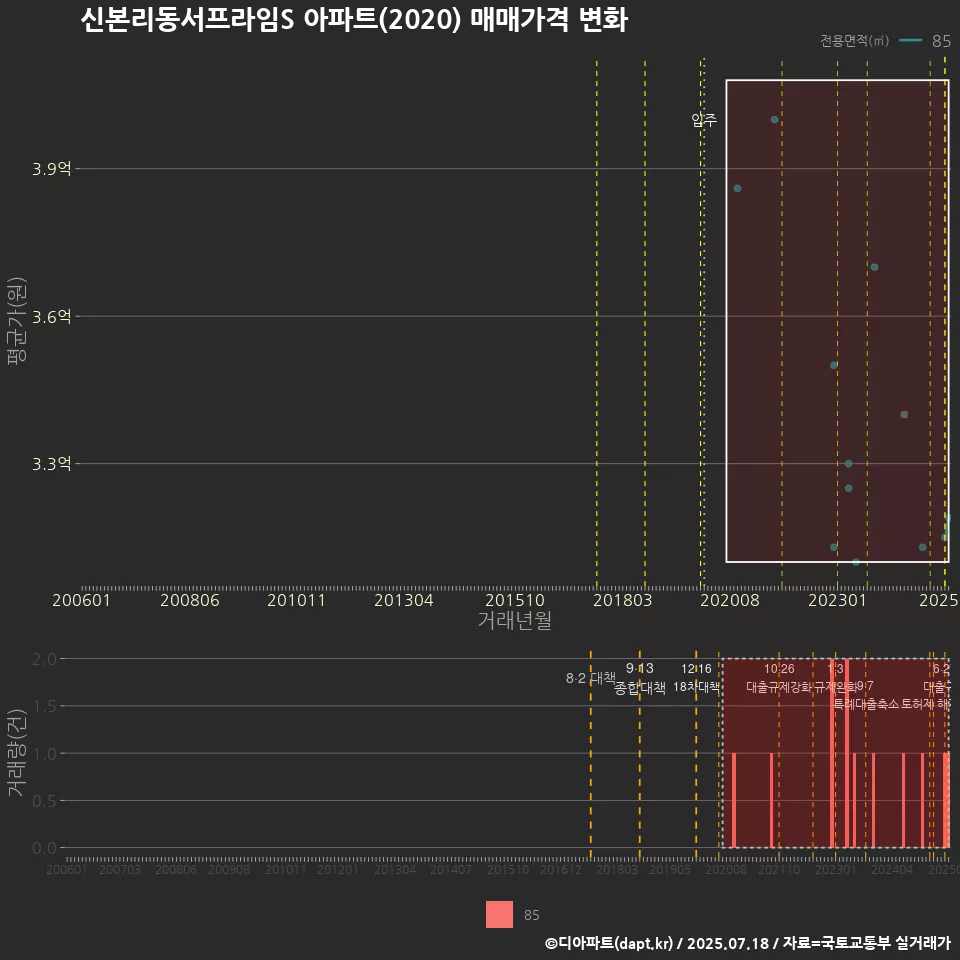The width and height of the screenshot is (960, 960).
Task: Click the 201304 label on the price chart axis
Action: pos(403,600)
